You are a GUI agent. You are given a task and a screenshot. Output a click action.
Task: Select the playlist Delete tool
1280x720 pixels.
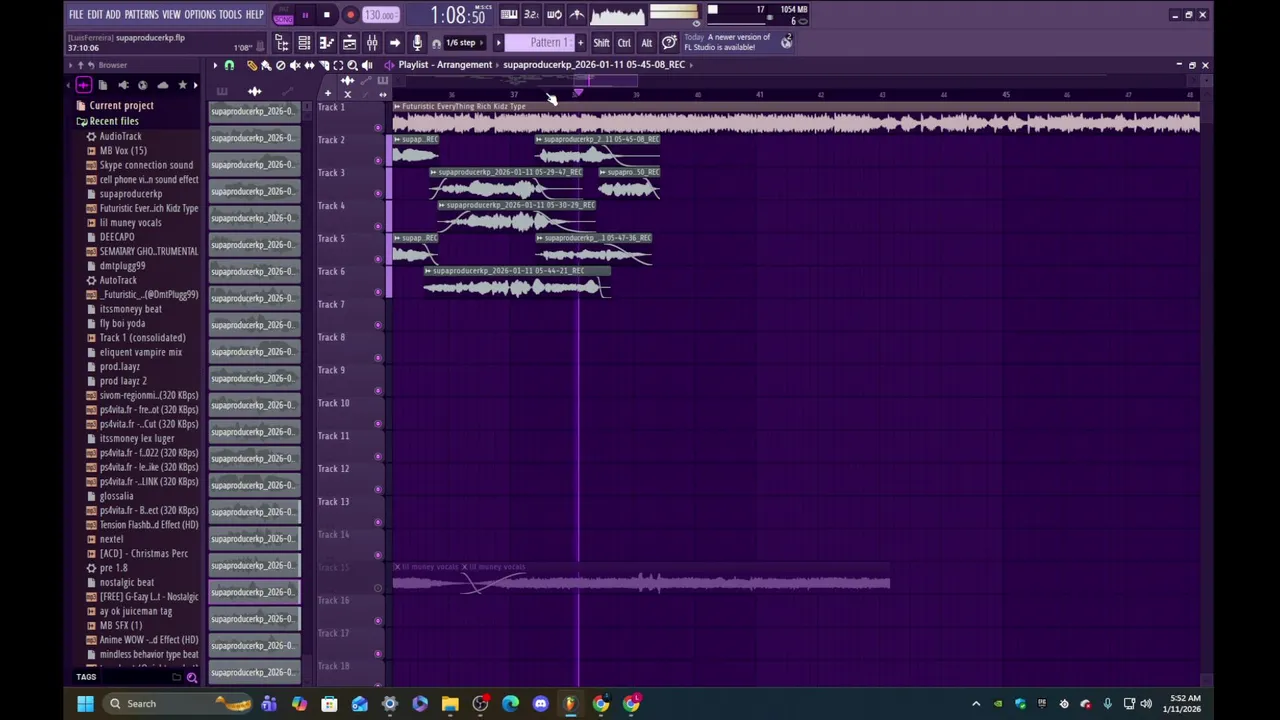(280, 65)
